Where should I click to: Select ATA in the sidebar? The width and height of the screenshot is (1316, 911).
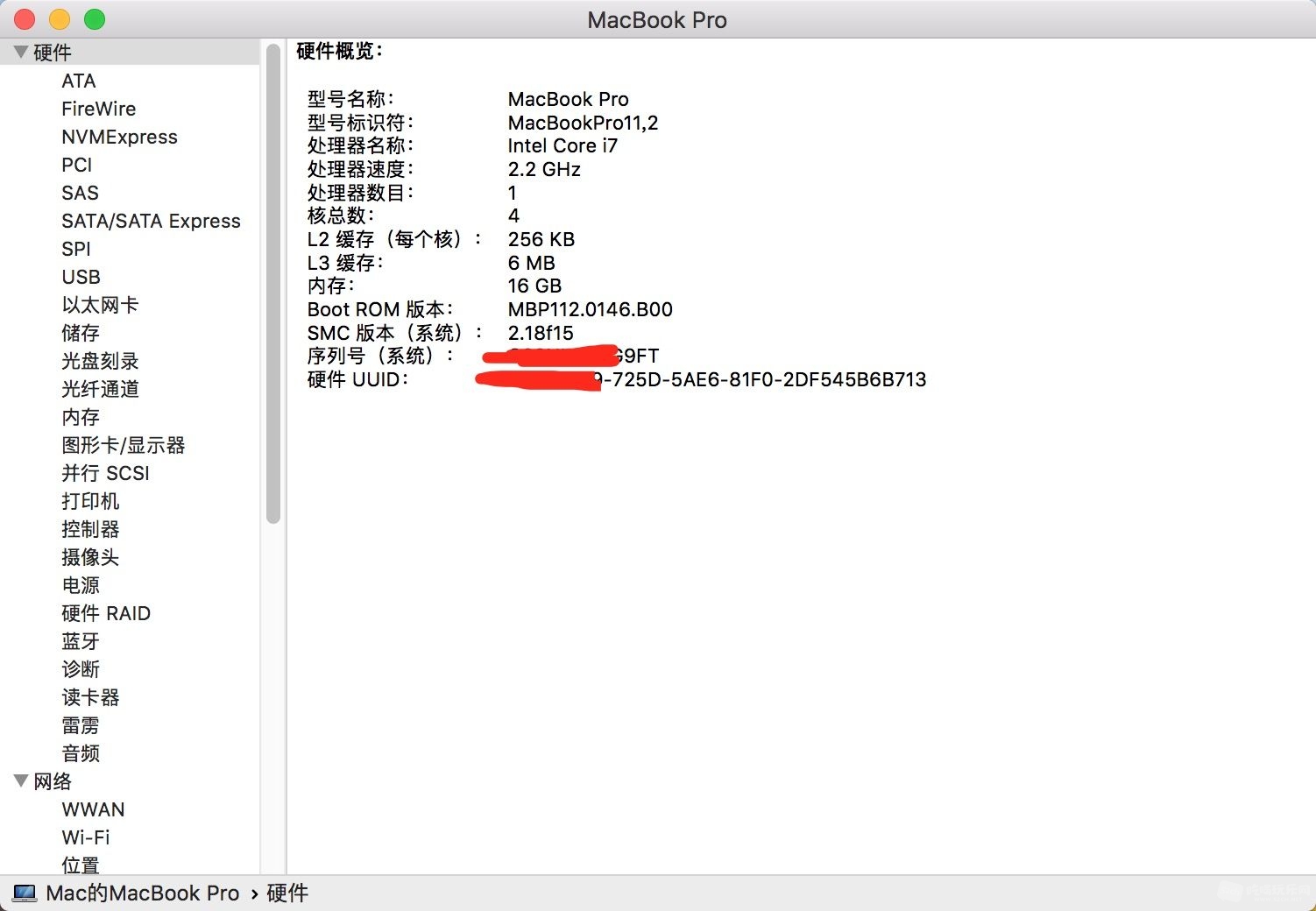click(x=79, y=81)
